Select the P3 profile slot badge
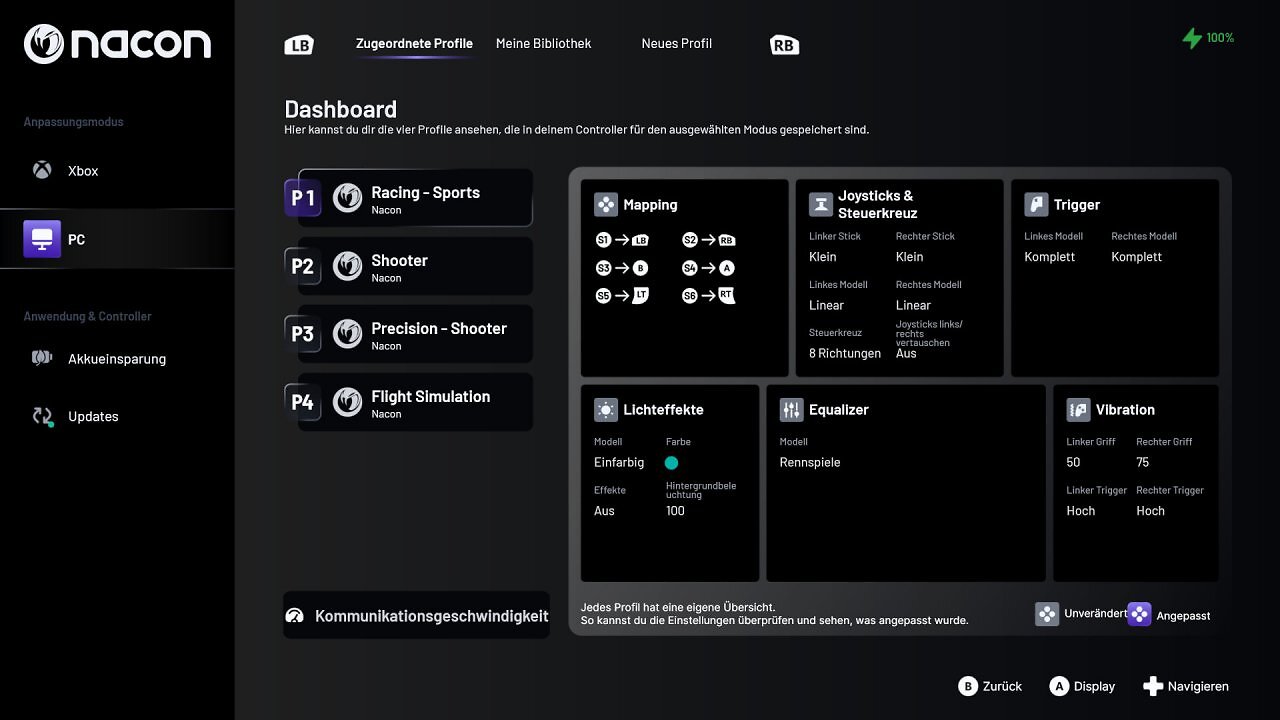The width and height of the screenshot is (1280, 720). pos(303,334)
